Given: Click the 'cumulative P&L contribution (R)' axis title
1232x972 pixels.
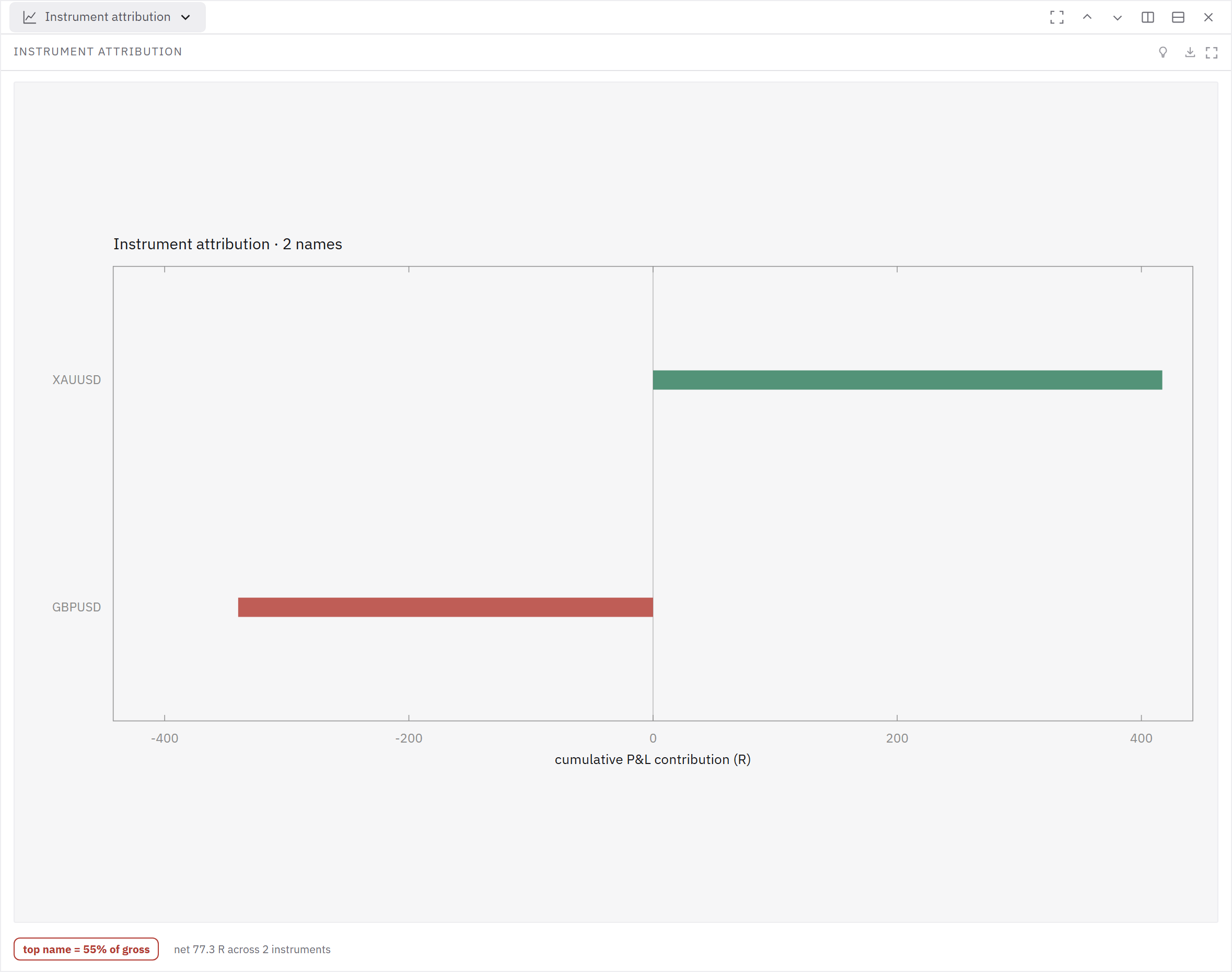Looking at the screenshot, I should (653, 760).
